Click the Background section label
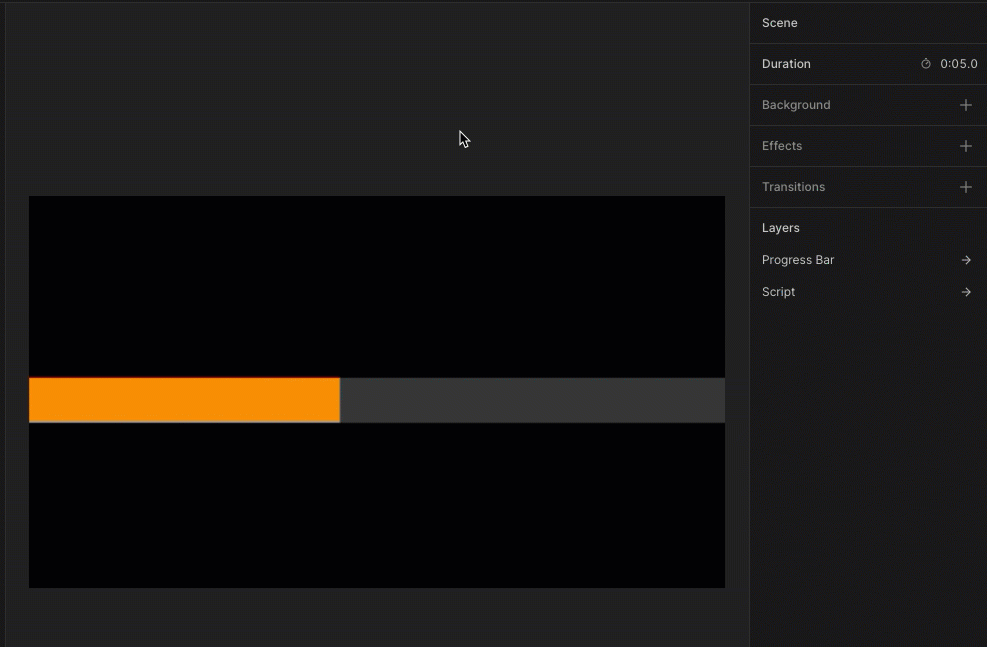Viewport: 987px width, 647px height. (x=796, y=104)
